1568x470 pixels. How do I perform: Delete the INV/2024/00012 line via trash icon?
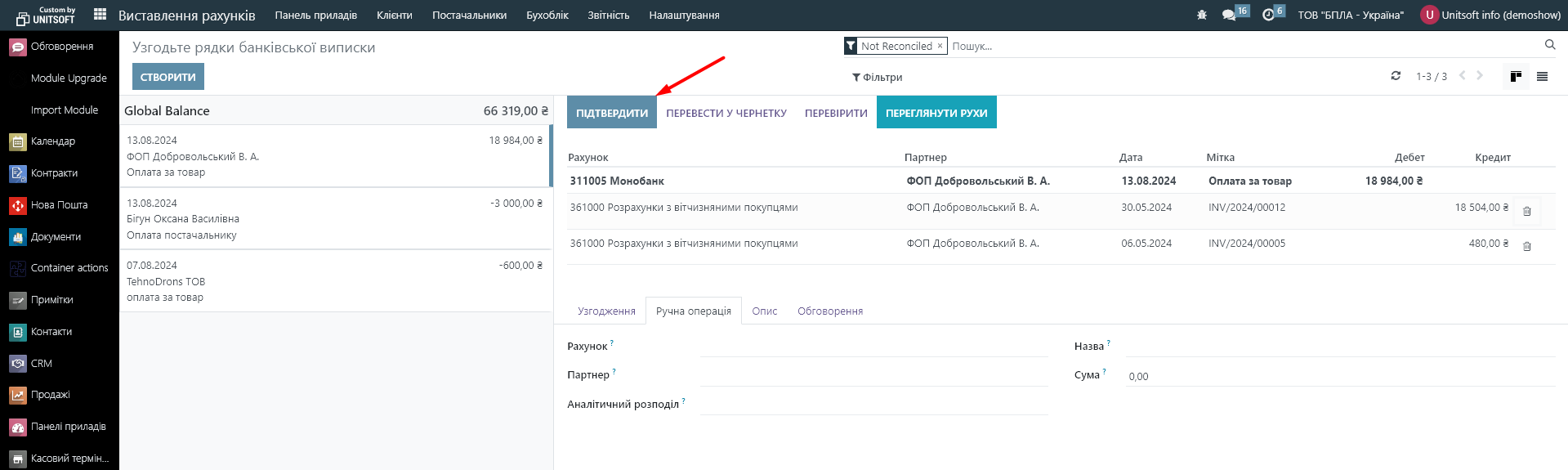(1526, 211)
